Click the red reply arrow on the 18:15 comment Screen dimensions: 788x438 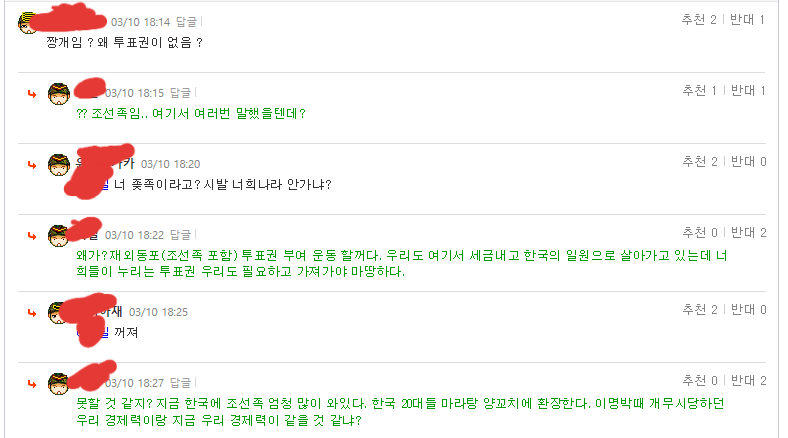click(x=33, y=93)
